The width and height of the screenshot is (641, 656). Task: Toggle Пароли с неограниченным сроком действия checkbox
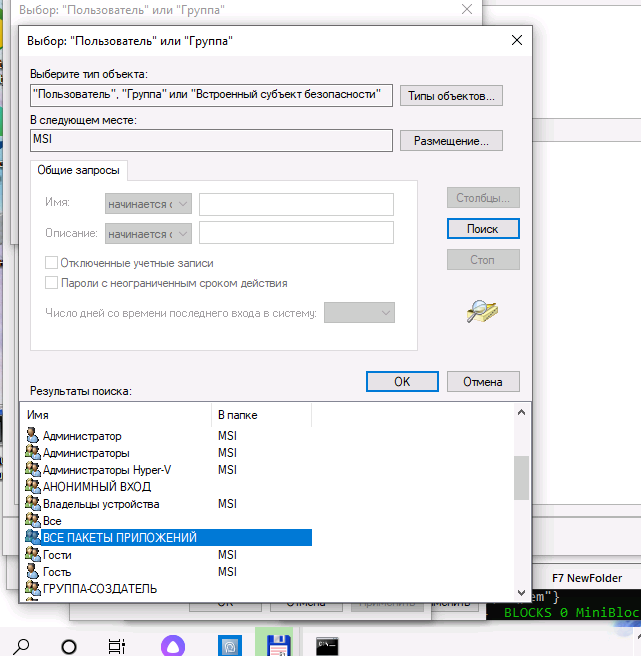coord(51,283)
